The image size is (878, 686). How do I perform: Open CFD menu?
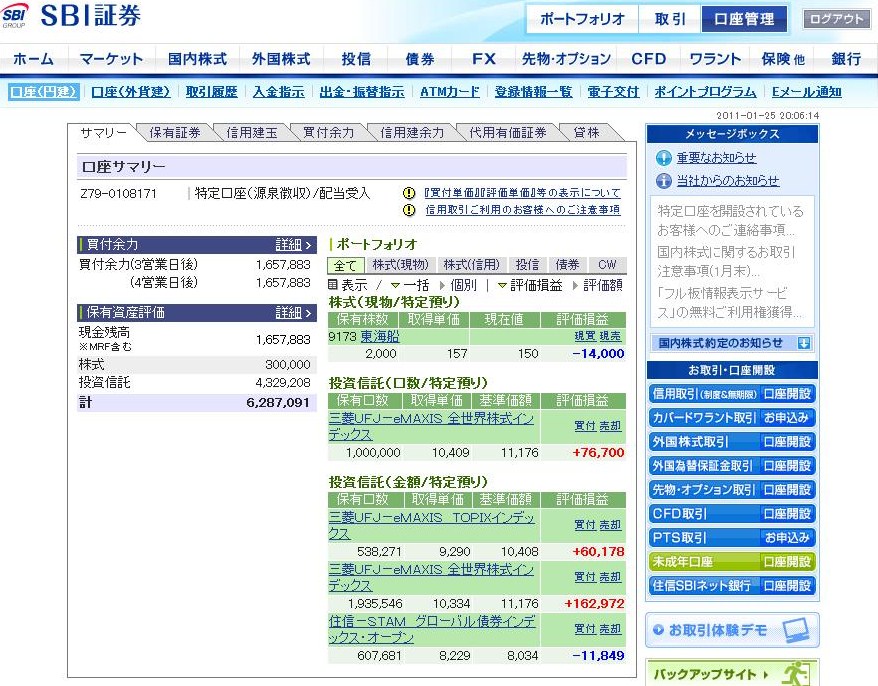[648, 59]
